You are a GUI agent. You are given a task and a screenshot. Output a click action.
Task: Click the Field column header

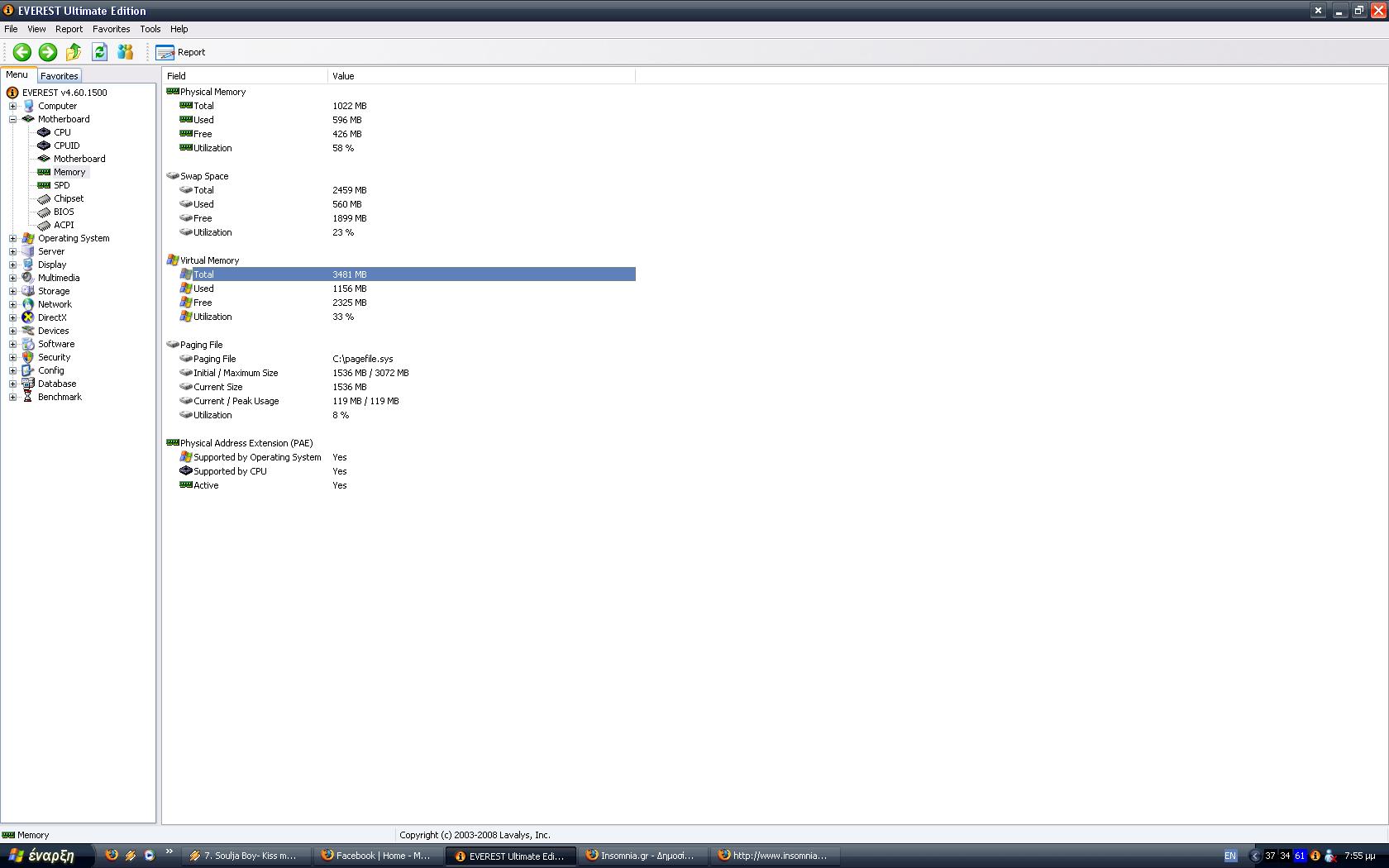[x=245, y=76]
